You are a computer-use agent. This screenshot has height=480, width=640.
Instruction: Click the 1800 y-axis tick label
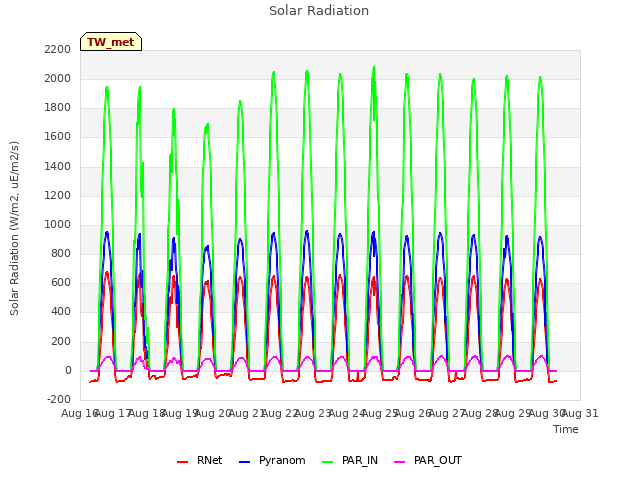click(x=58, y=108)
